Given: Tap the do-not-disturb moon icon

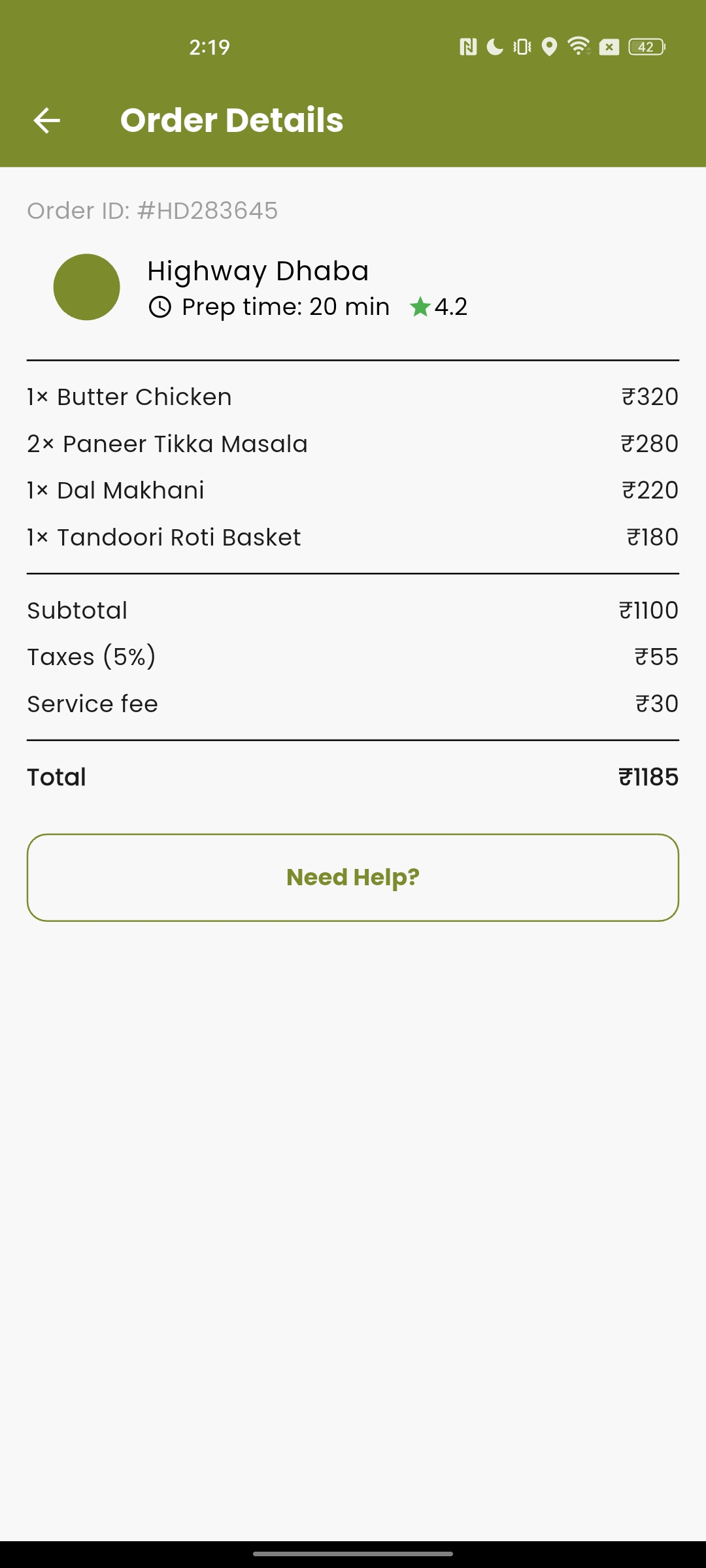Looking at the screenshot, I should click(495, 47).
